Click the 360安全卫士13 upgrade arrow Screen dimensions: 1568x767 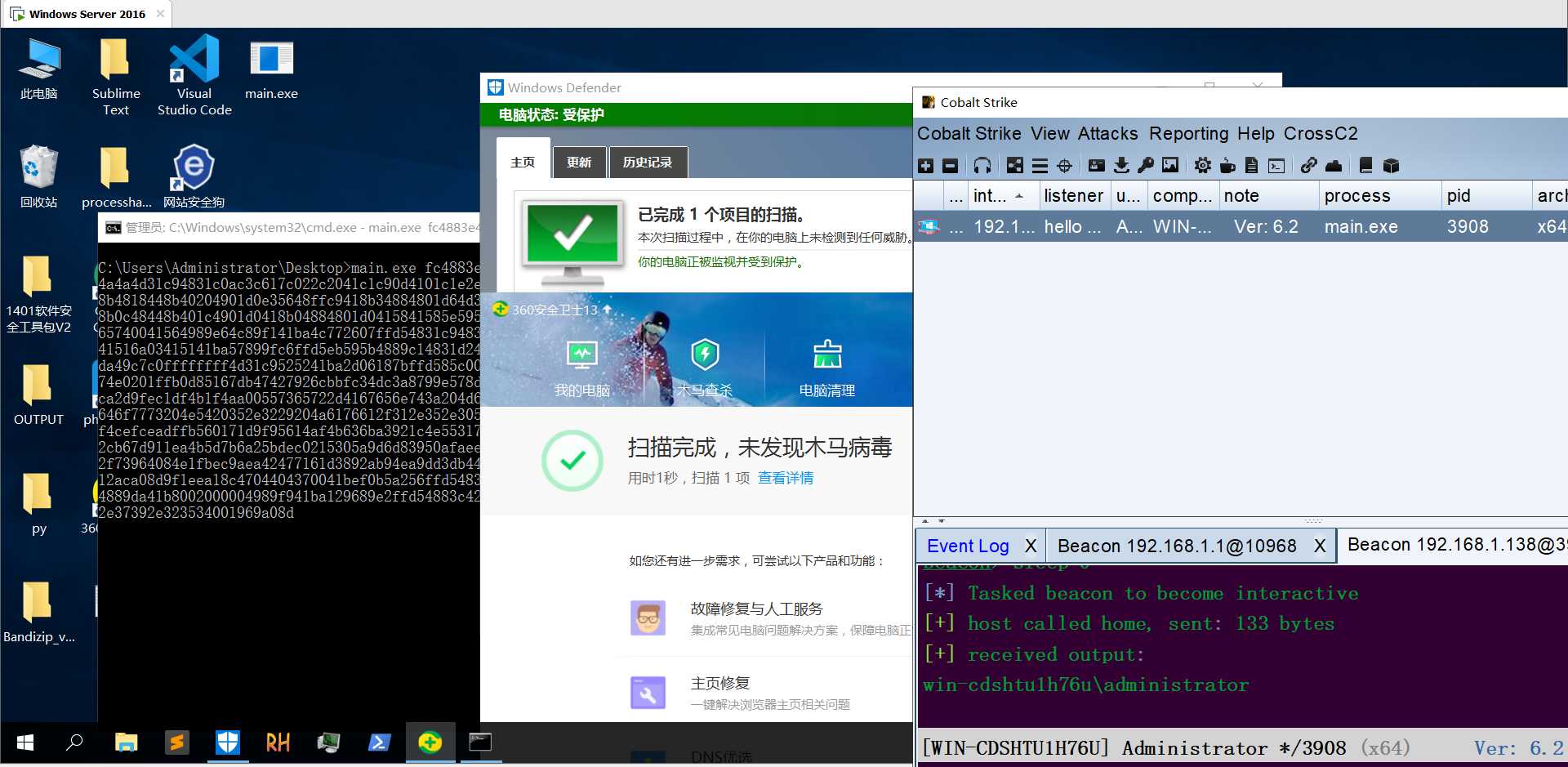(607, 310)
